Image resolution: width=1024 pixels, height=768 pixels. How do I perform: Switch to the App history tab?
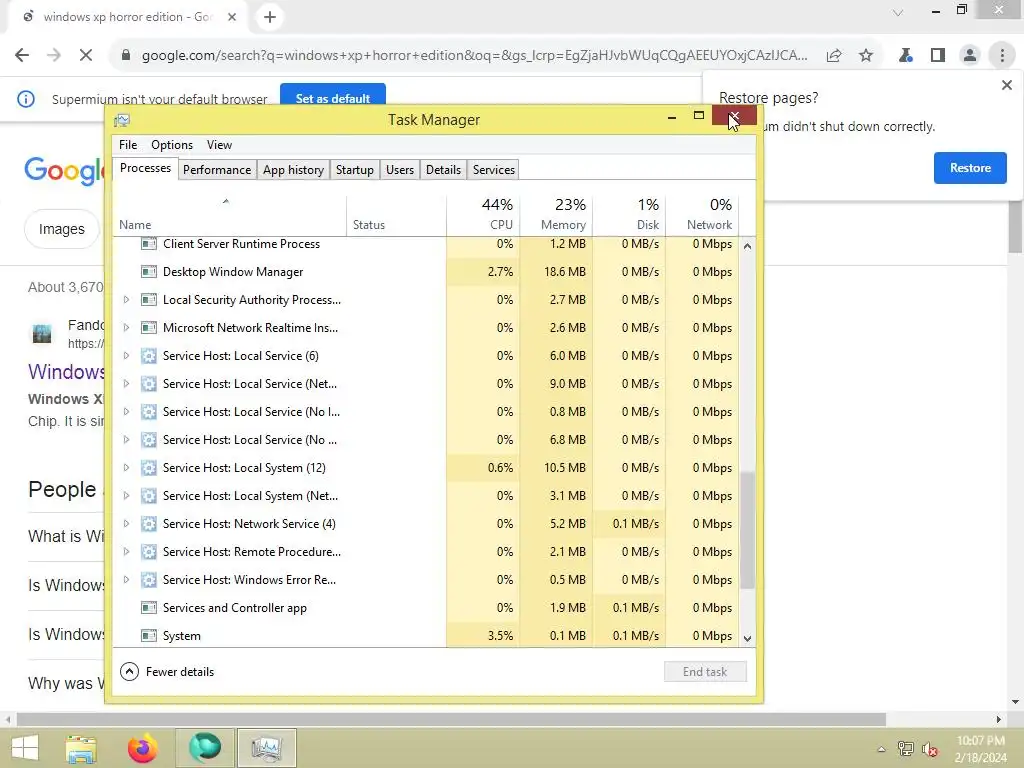click(x=293, y=170)
